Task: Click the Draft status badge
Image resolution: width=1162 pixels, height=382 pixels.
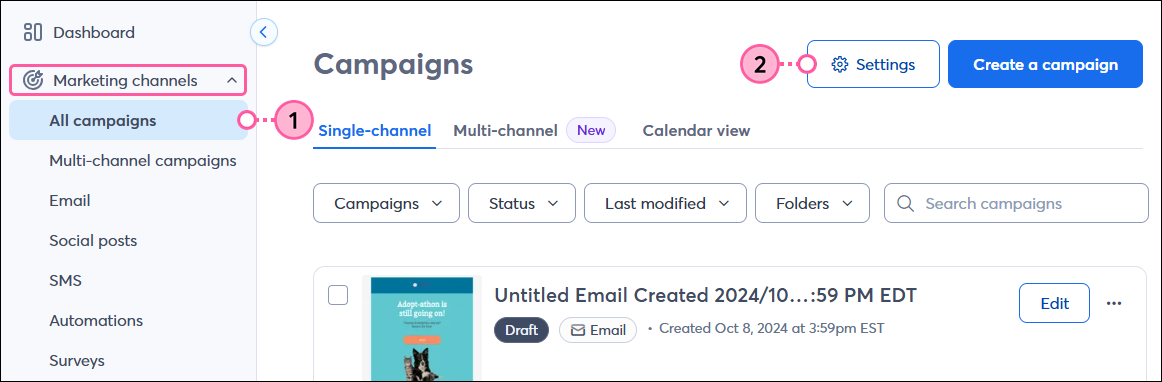Action: tap(521, 330)
